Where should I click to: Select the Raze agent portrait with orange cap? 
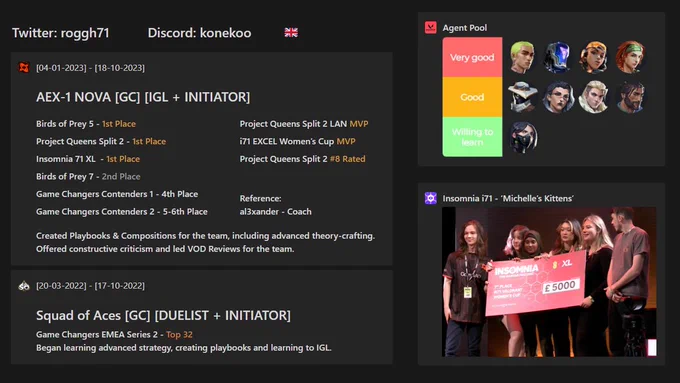click(x=594, y=57)
